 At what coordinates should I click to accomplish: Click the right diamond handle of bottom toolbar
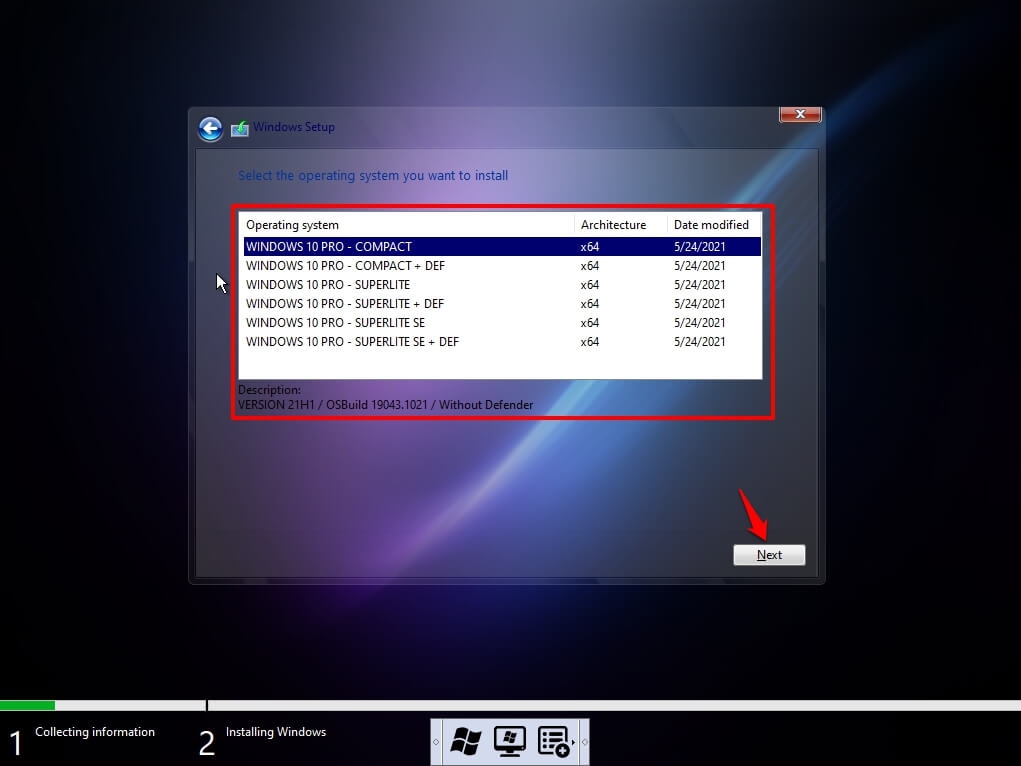(x=584, y=742)
